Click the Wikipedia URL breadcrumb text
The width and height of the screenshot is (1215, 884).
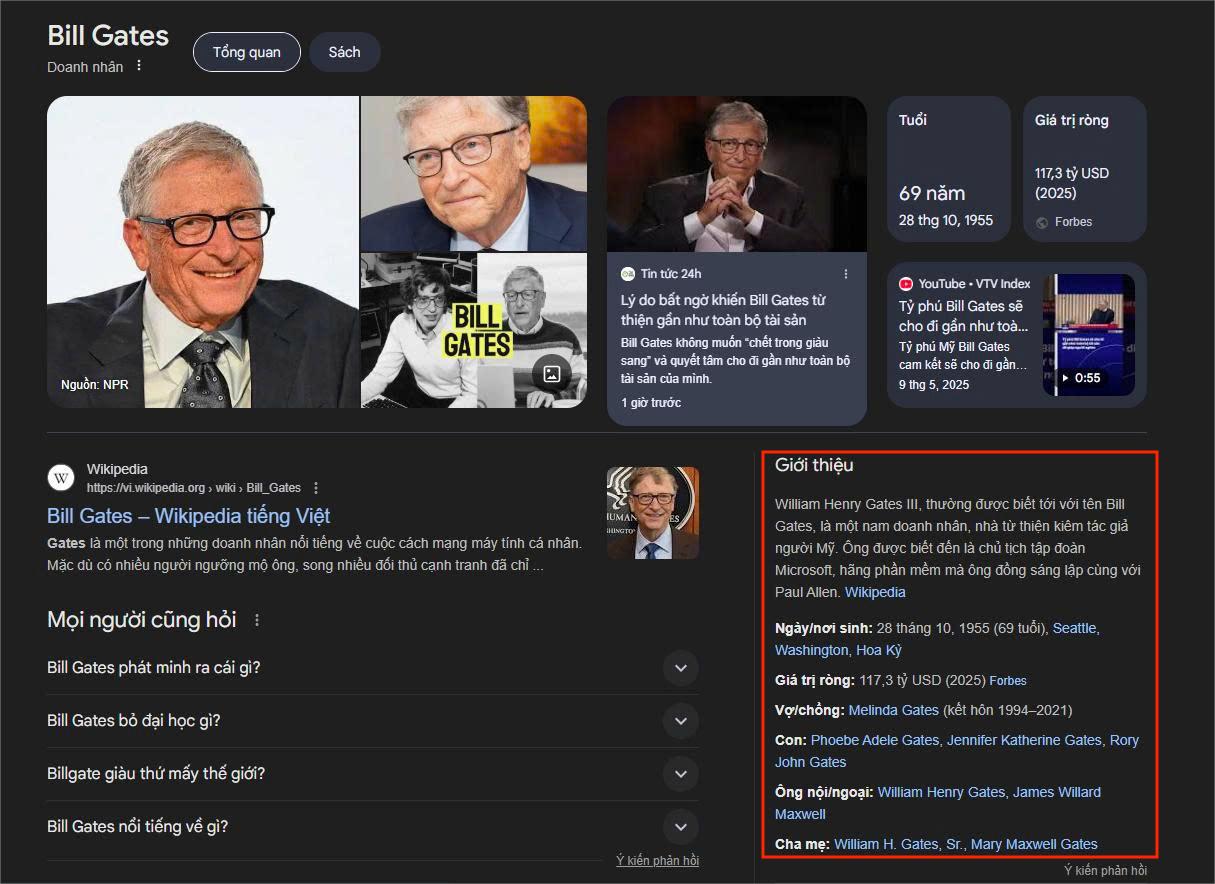click(194, 488)
